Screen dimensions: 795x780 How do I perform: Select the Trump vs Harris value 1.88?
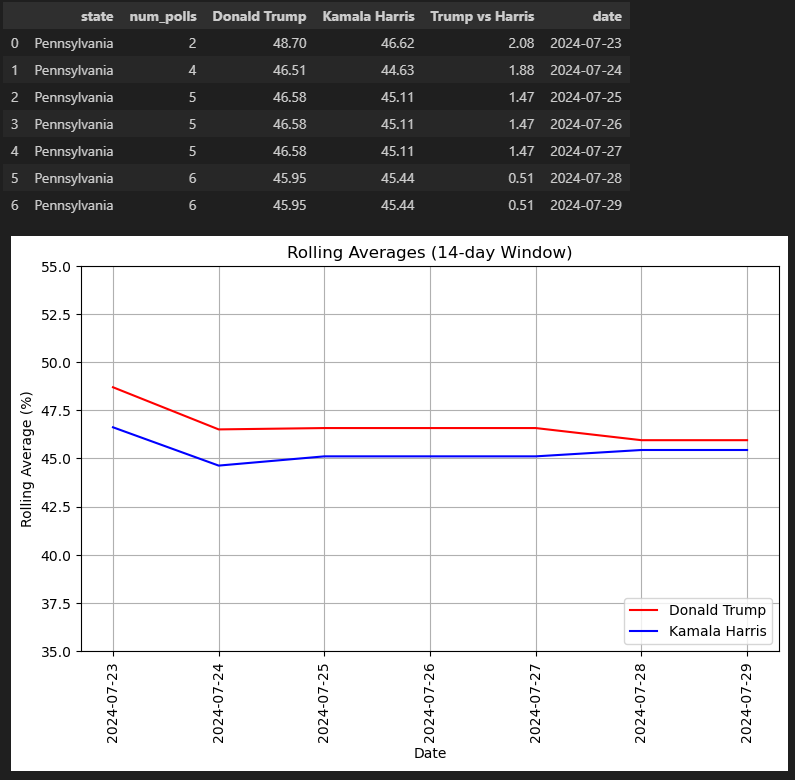click(x=521, y=70)
